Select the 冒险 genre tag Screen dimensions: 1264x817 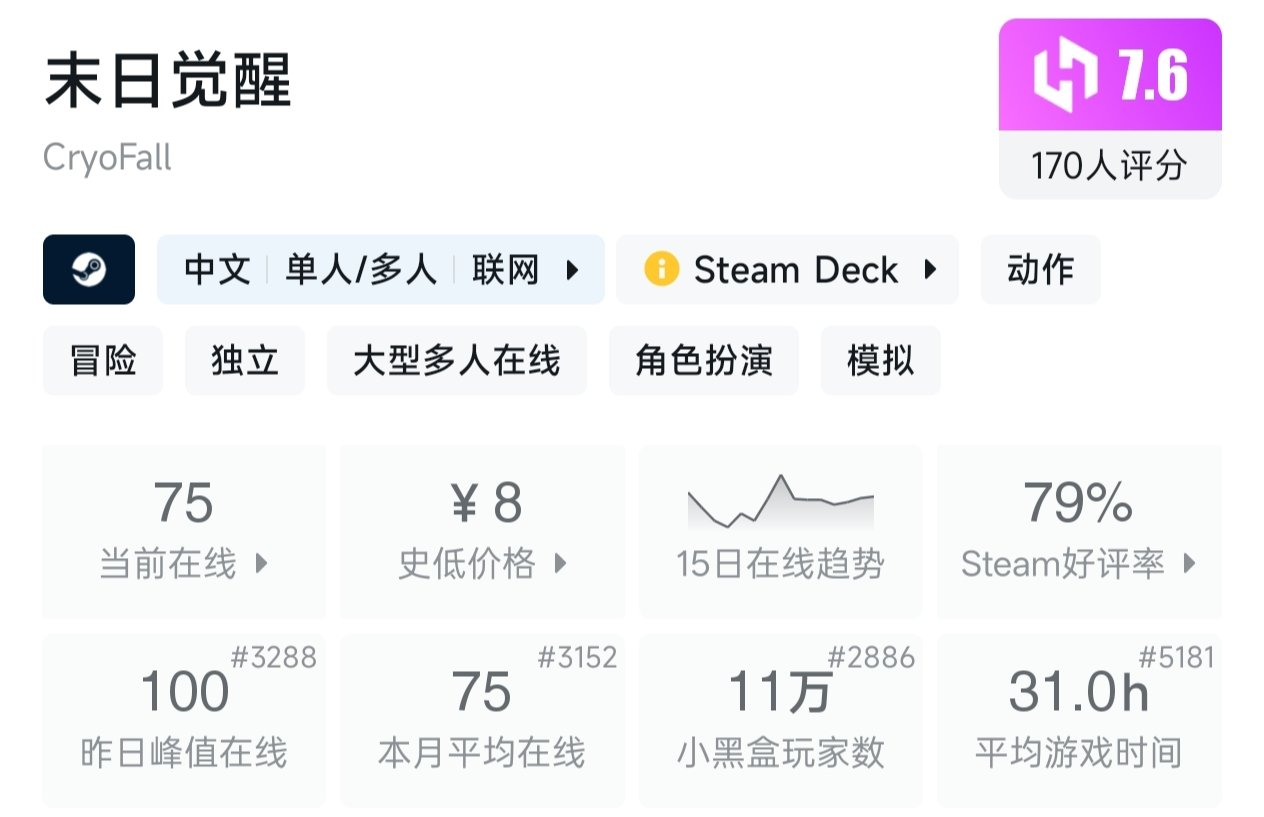(x=103, y=361)
